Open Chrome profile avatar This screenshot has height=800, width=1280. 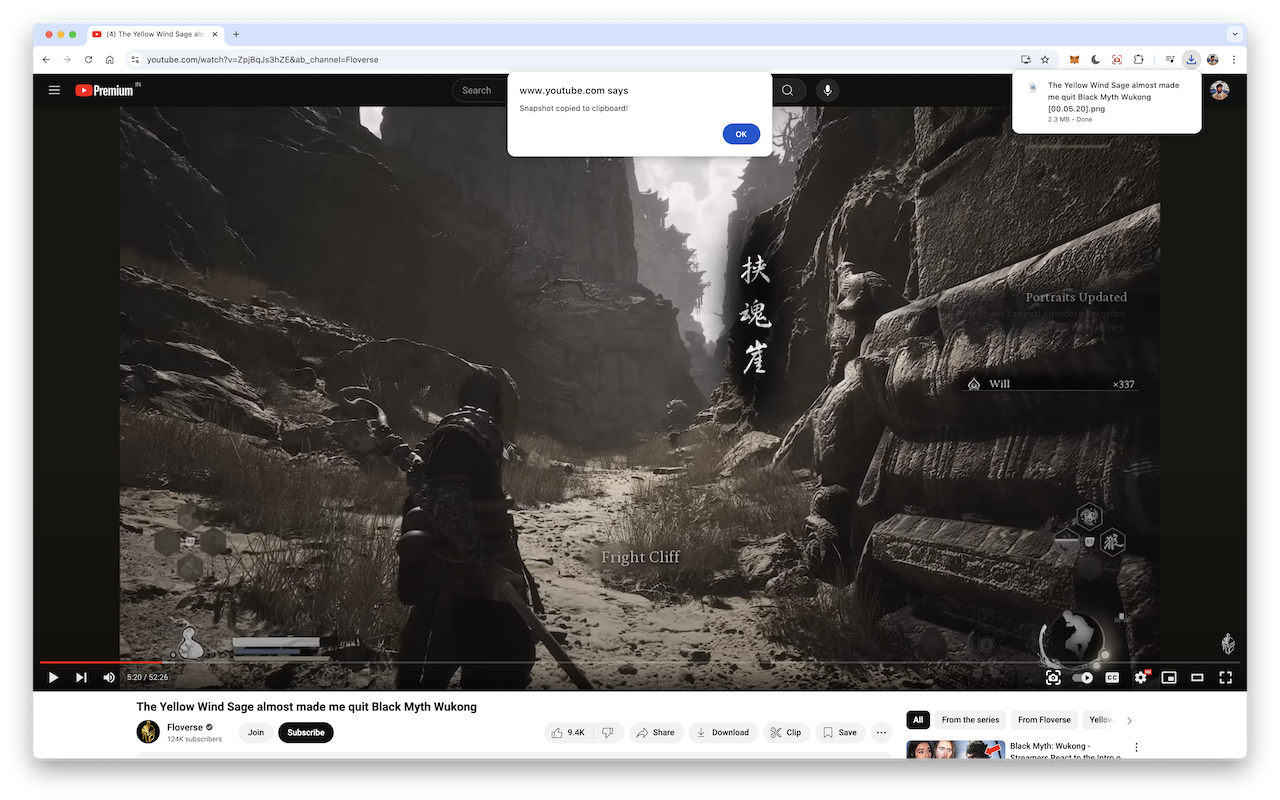coord(1213,59)
